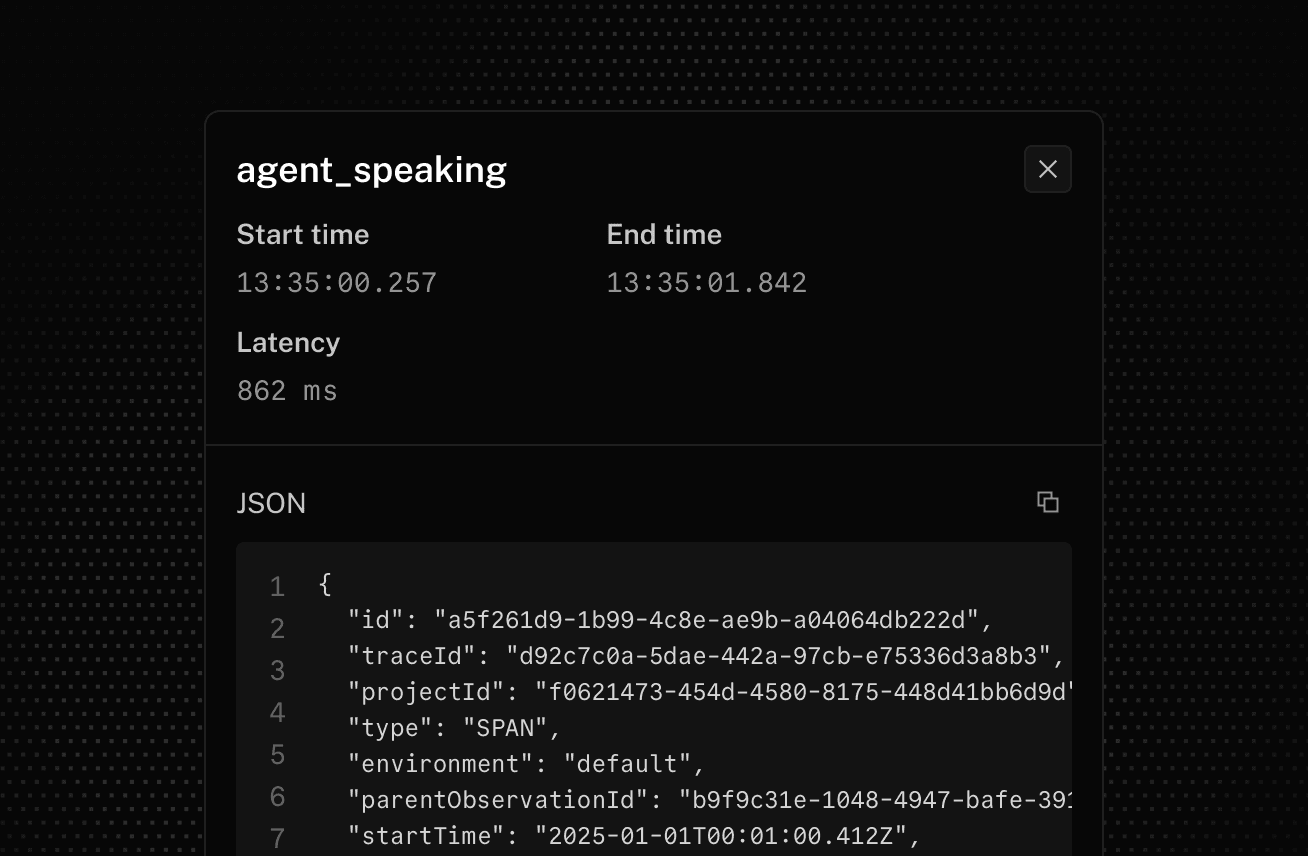The width and height of the screenshot is (1308, 856).
Task: Select the environment default value
Action: pos(618,763)
